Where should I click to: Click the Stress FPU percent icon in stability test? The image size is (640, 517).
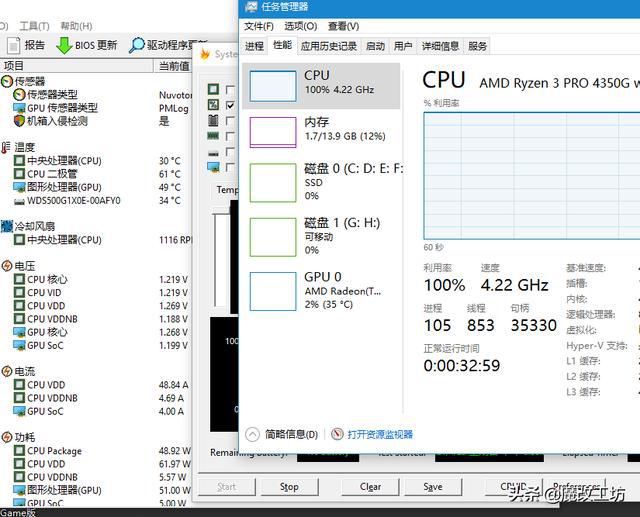(213, 104)
